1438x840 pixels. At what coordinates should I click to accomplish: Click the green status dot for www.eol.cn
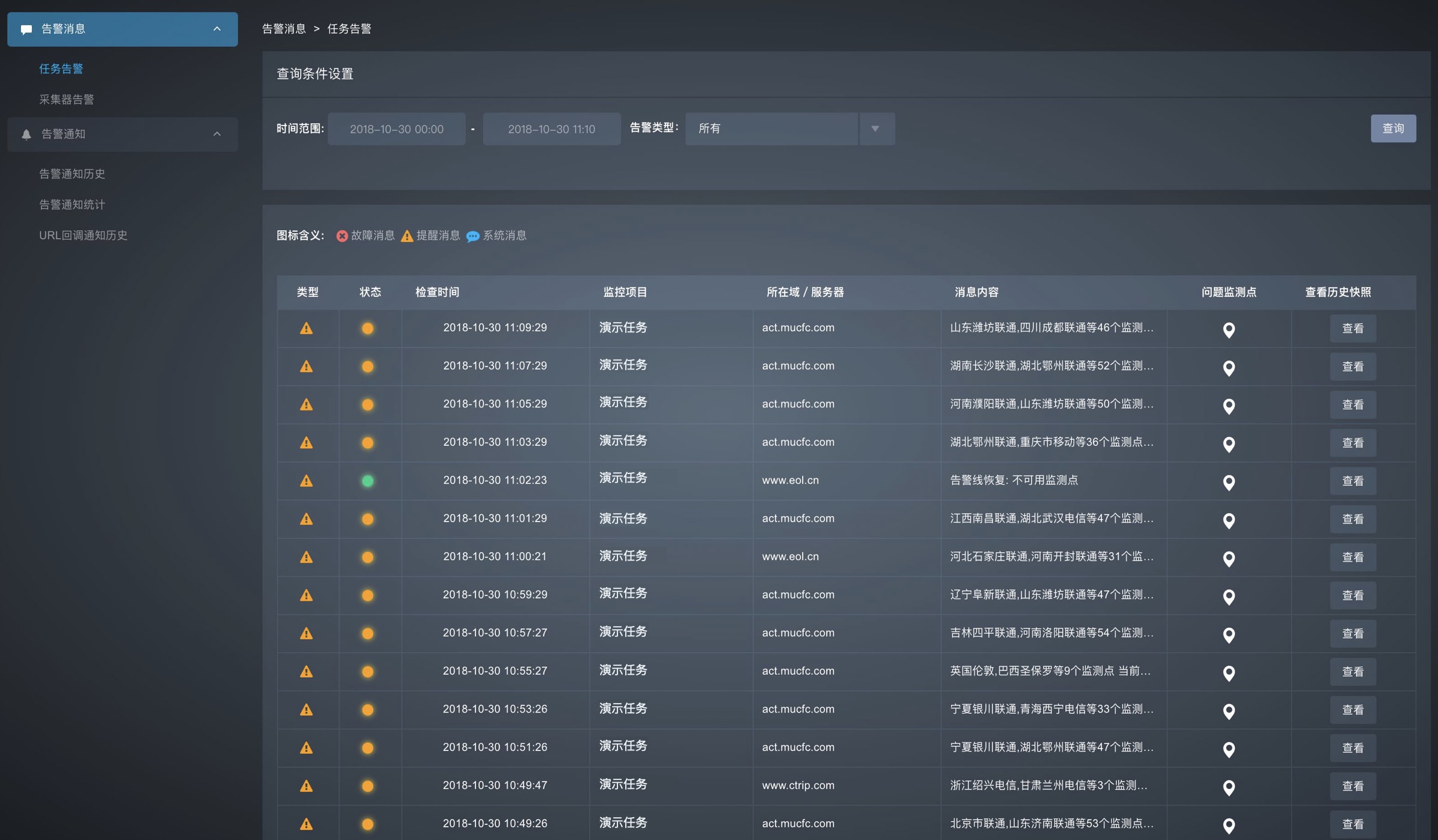click(x=368, y=481)
